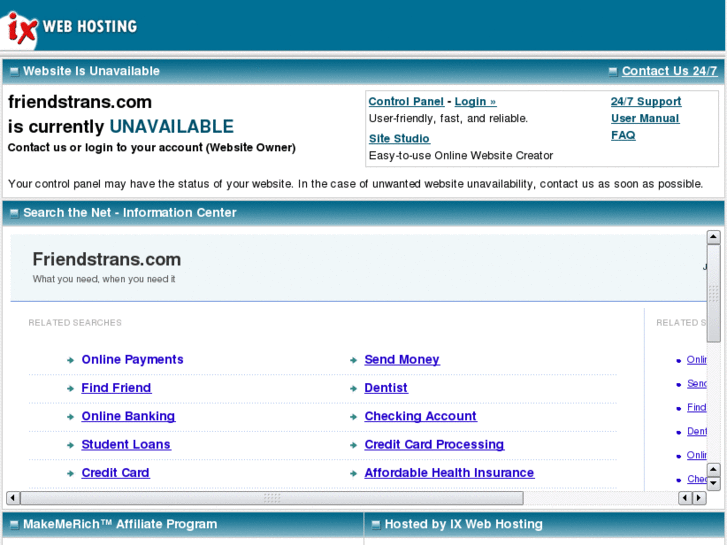Click the MakeMeRich Affiliate Program header
Image resolution: width=727 pixels, height=545 pixels.
tap(120, 524)
